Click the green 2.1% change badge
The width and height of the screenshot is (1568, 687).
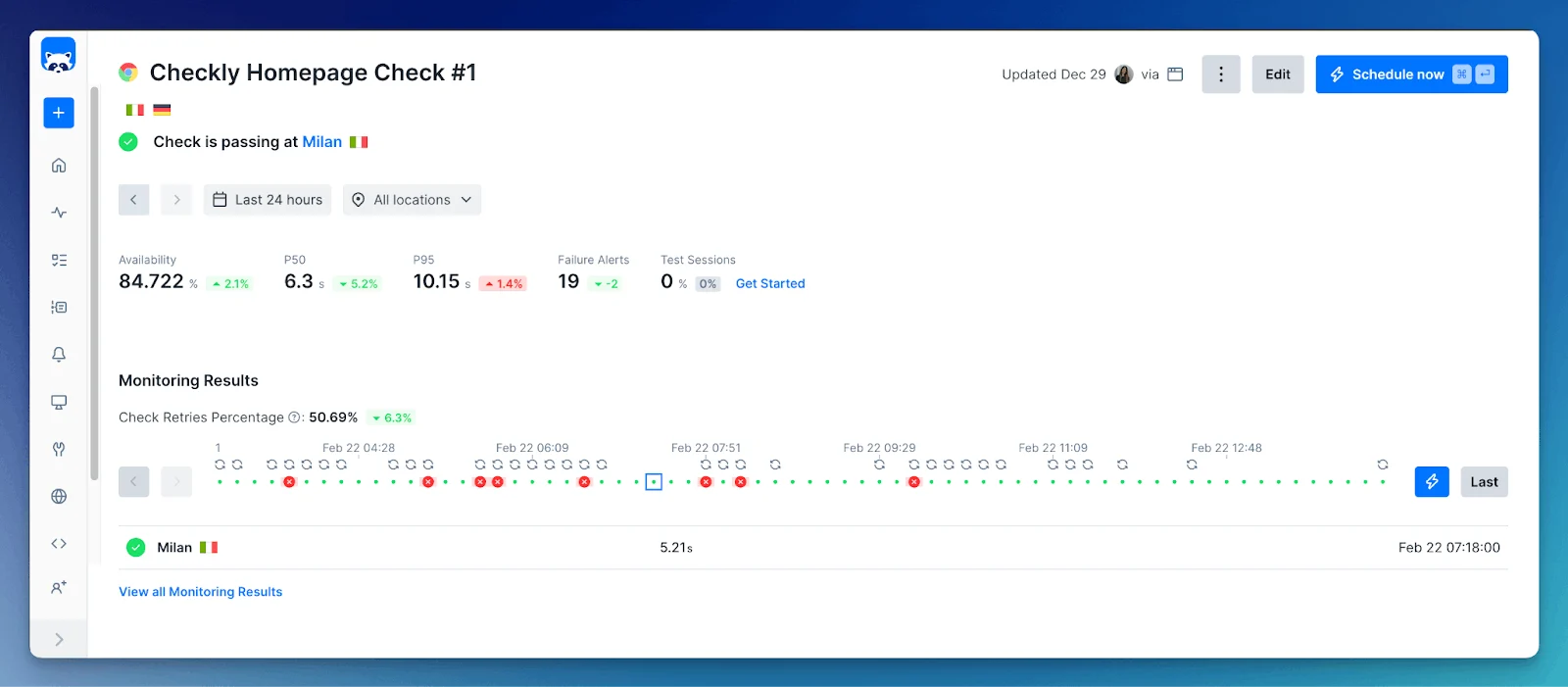(231, 284)
